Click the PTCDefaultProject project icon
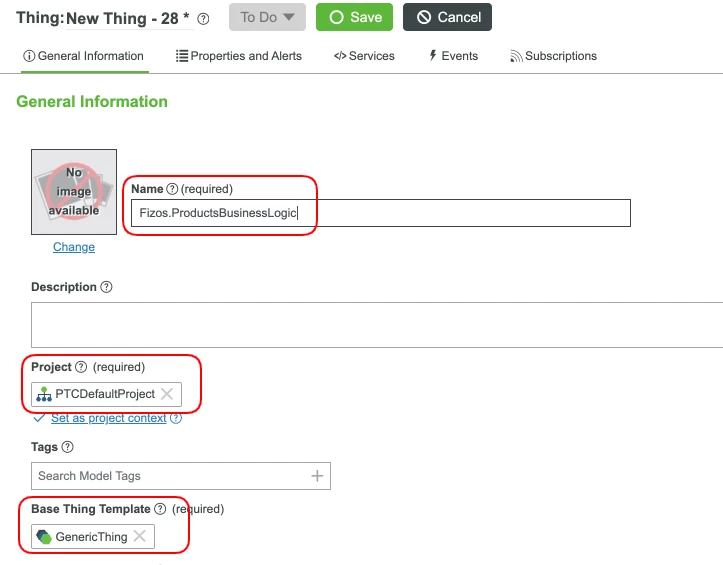The height and width of the screenshot is (565, 723). tap(44, 394)
